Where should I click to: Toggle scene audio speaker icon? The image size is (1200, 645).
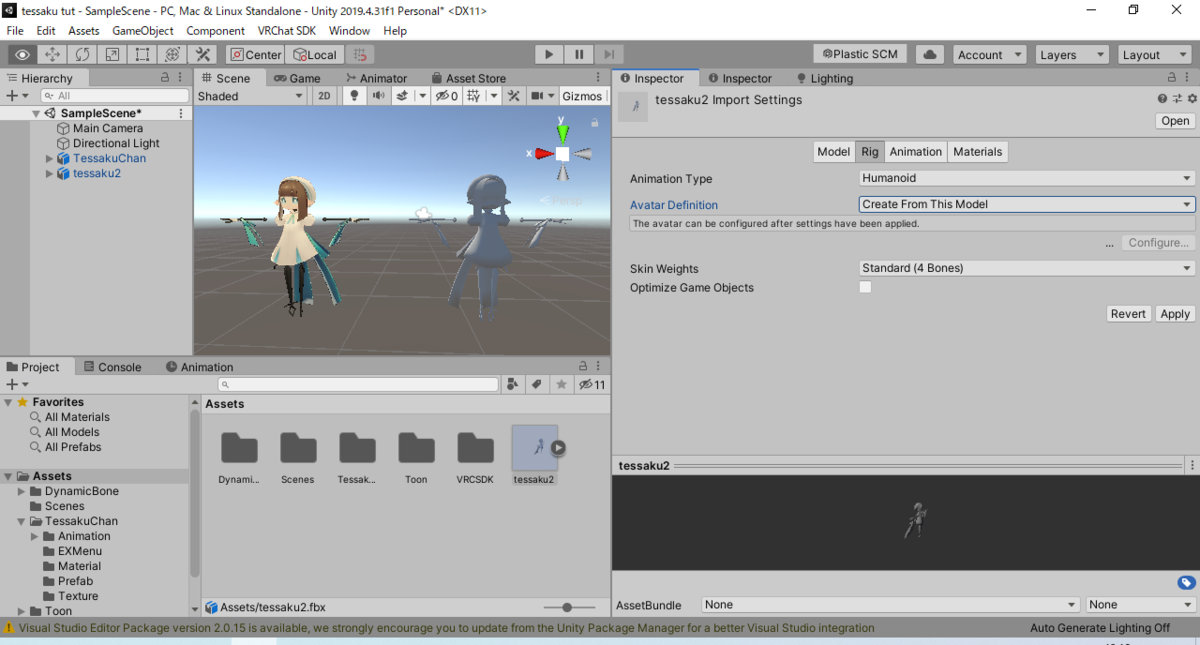click(x=378, y=96)
